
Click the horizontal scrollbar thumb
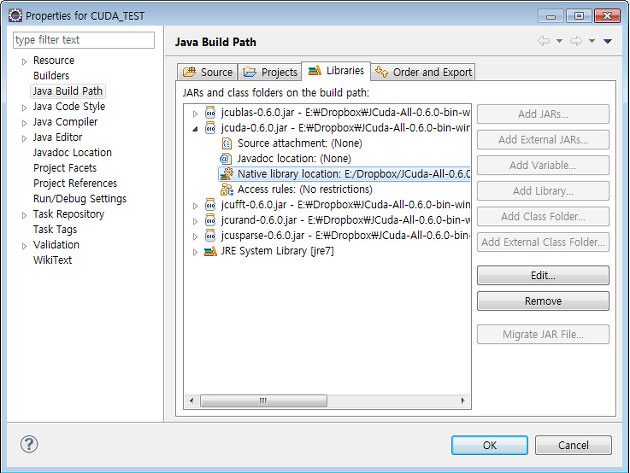[x=263, y=401]
